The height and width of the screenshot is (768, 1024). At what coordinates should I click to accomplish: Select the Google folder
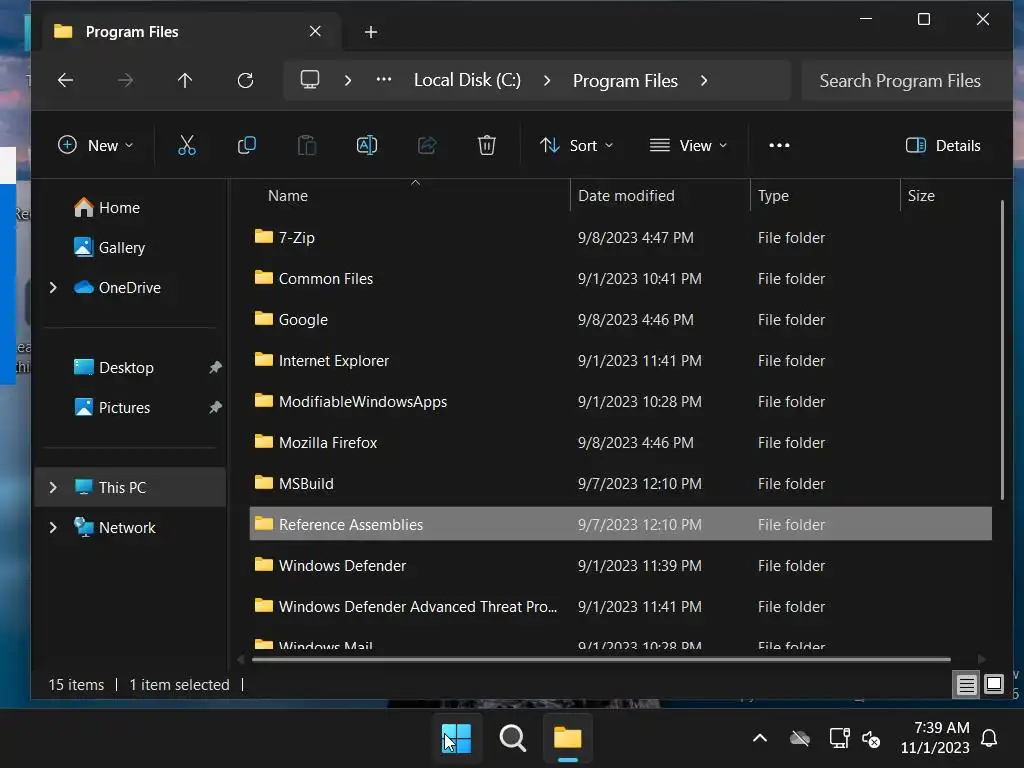pos(620,319)
